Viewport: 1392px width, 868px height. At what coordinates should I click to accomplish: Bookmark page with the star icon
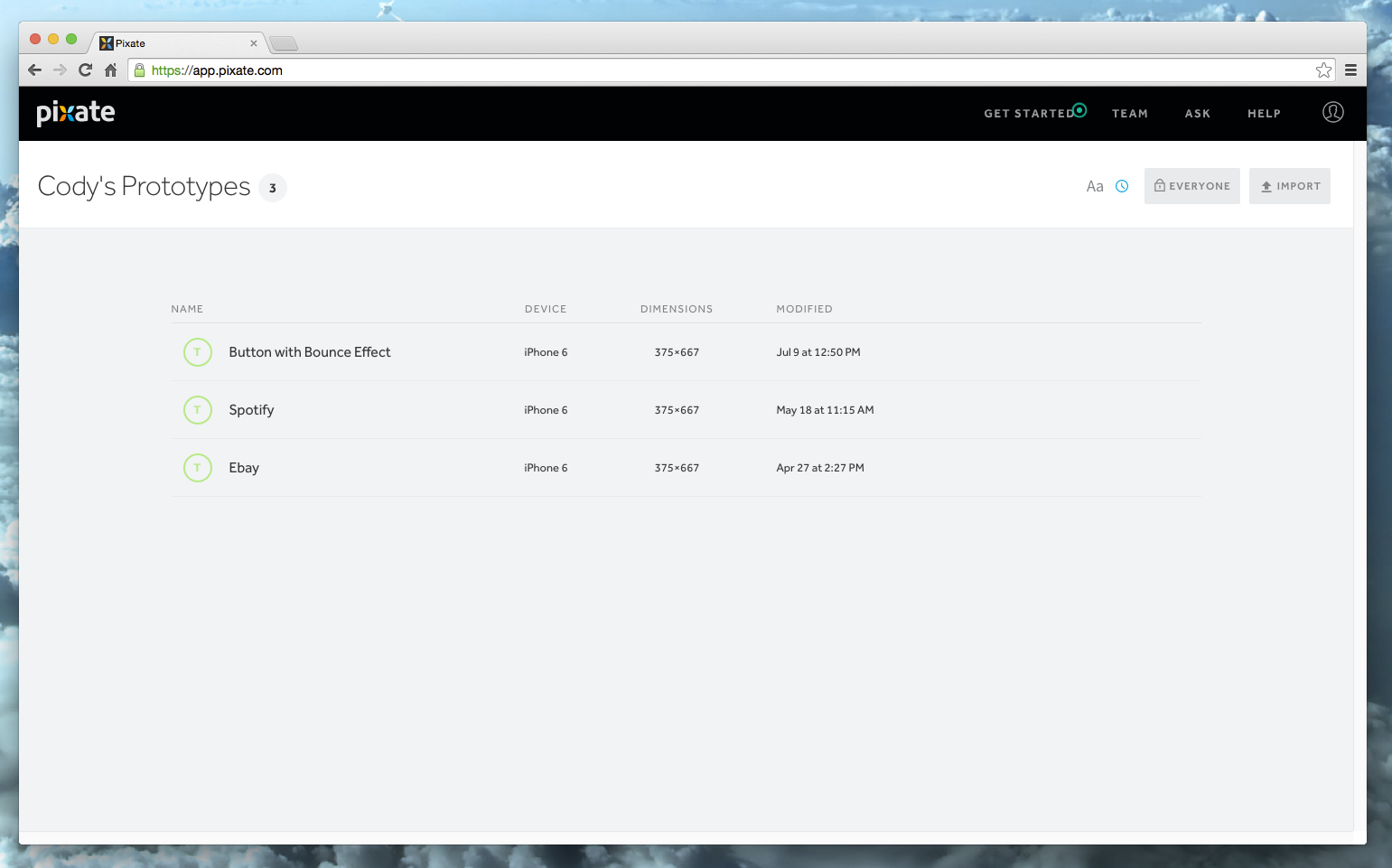pos(1323,70)
